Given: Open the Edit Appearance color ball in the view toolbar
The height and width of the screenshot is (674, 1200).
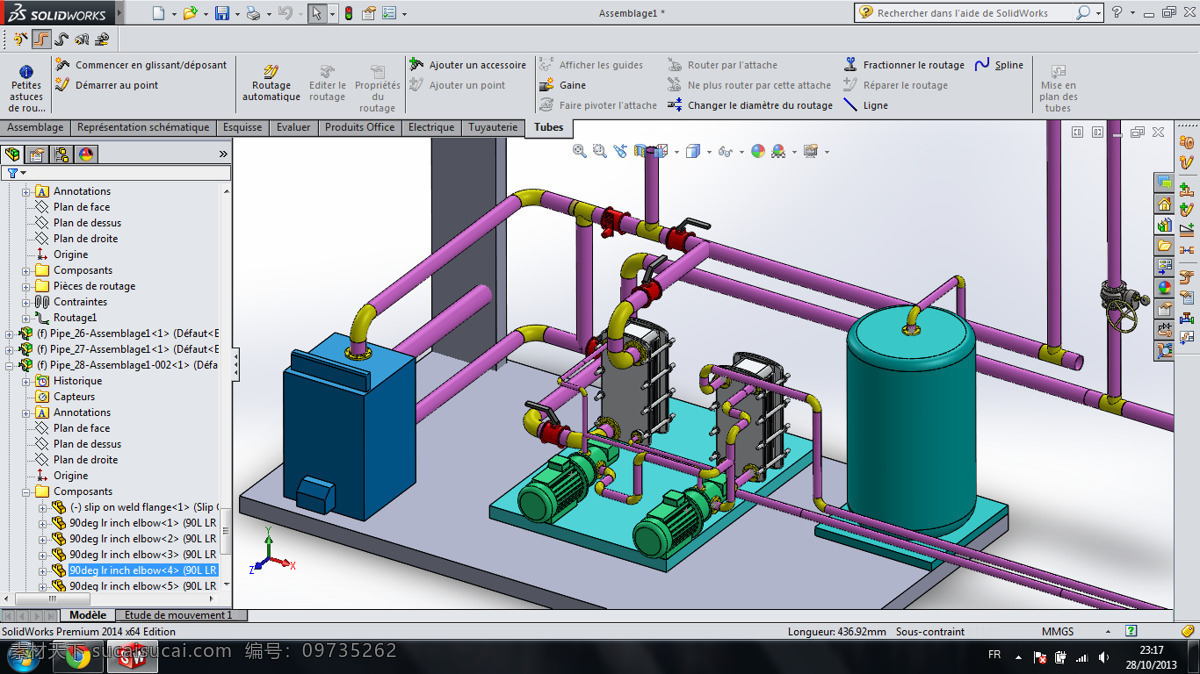Looking at the screenshot, I should [x=758, y=151].
